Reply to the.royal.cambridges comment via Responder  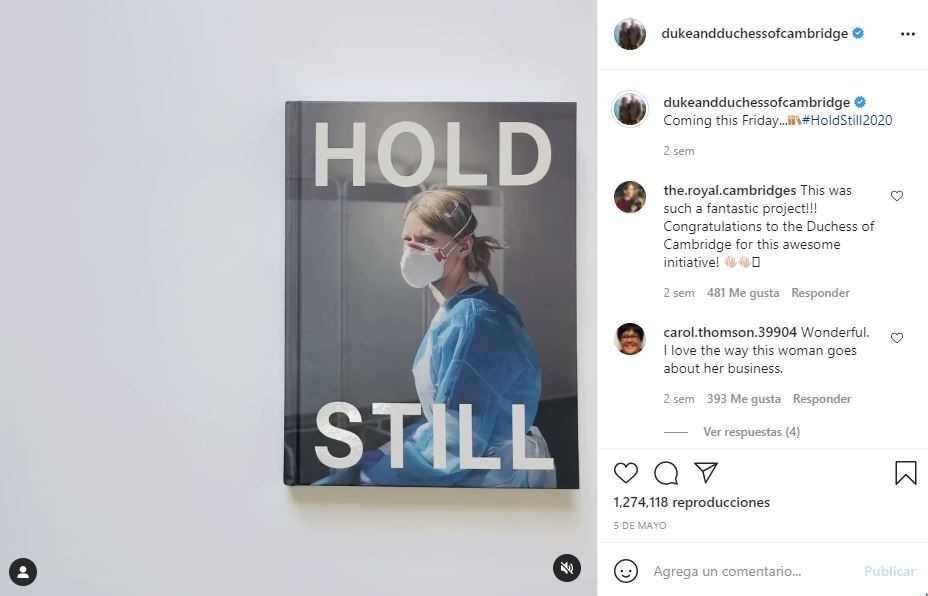[820, 293]
